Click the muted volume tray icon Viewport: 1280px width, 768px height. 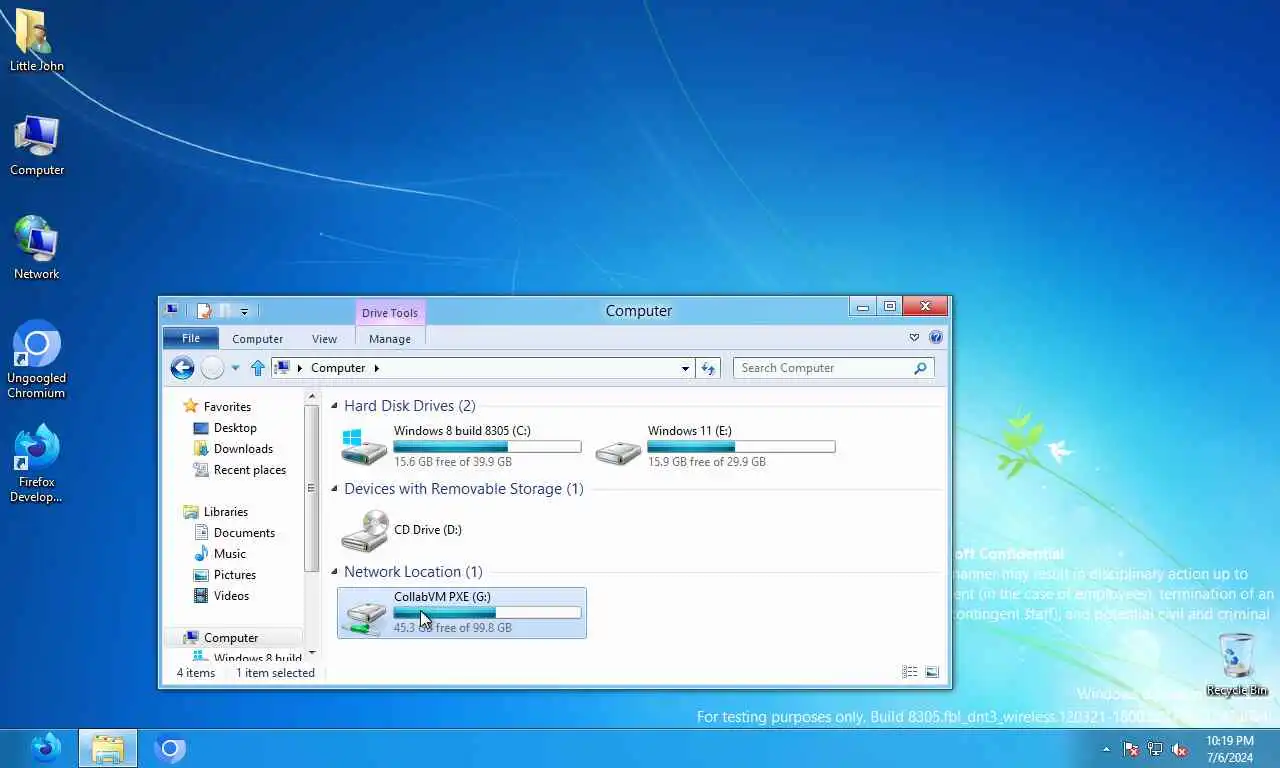1180,749
